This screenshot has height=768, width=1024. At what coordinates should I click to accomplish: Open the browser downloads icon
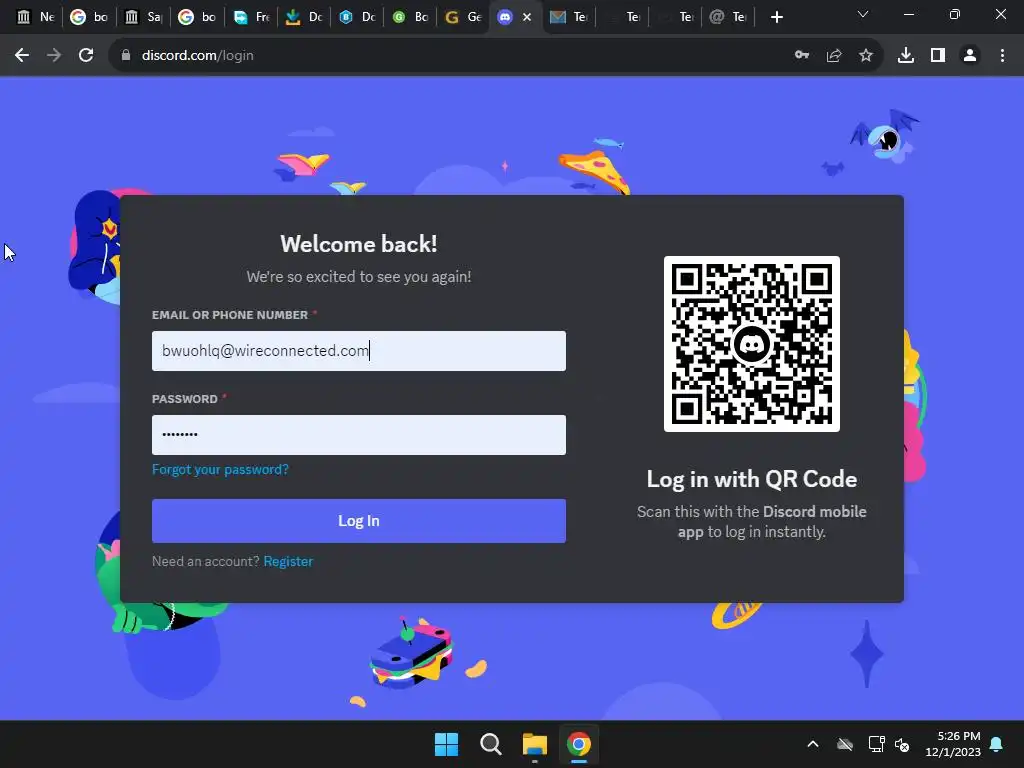[x=906, y=56]
